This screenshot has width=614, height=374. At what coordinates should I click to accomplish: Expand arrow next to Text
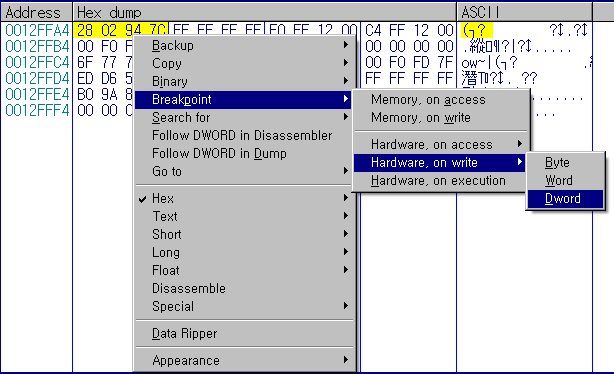tap(346, 216)
